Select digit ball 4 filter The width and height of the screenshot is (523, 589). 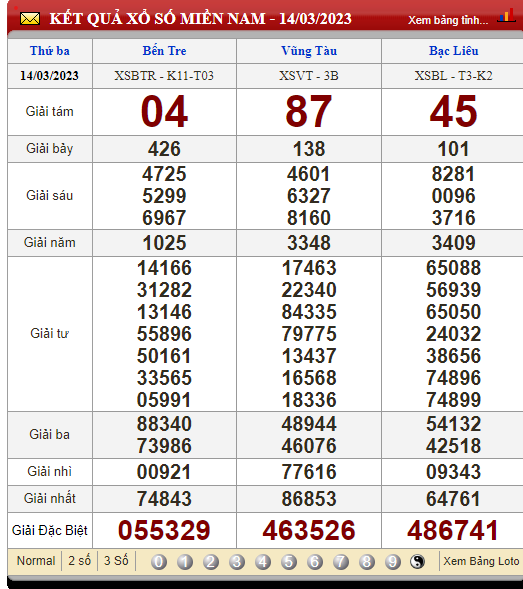[x=263, y=562]
